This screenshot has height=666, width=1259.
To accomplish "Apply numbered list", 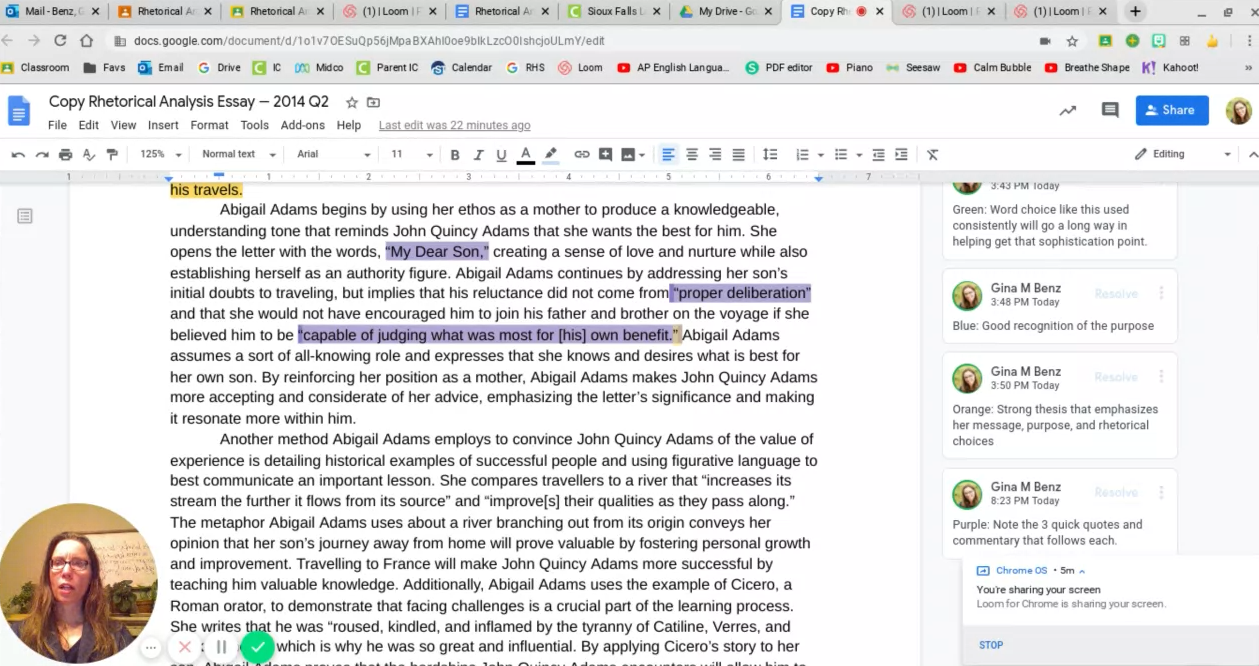I will 802,155.
